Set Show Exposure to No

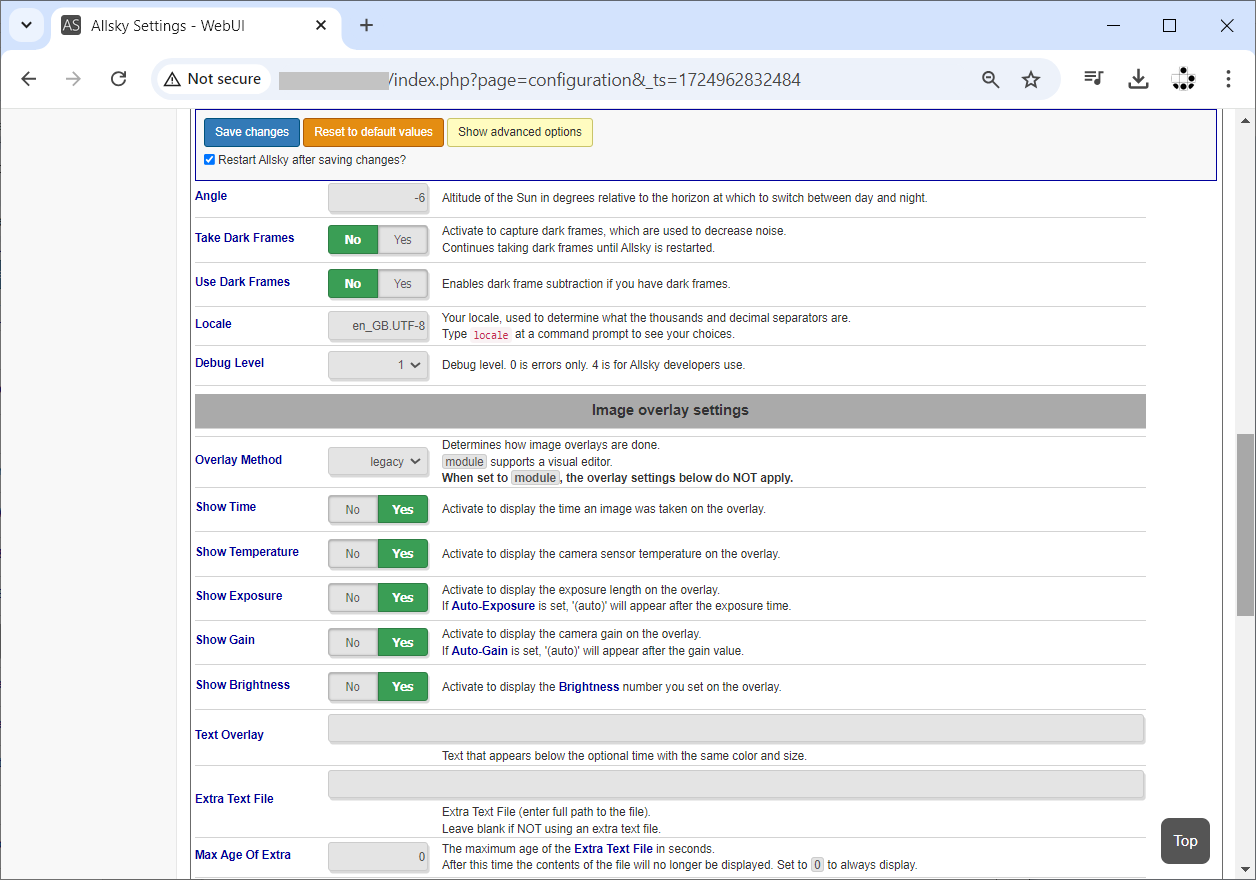point(353,598)
